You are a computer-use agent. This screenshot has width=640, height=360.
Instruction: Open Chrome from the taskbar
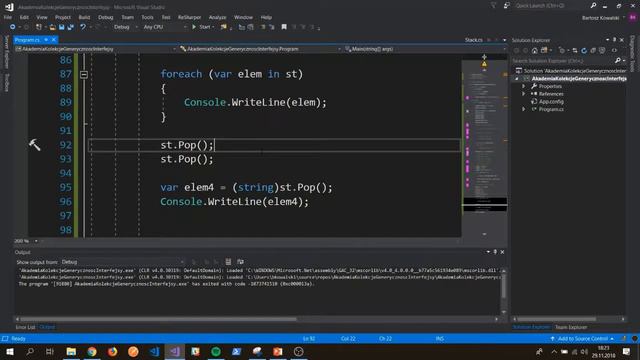pos(92,351)
